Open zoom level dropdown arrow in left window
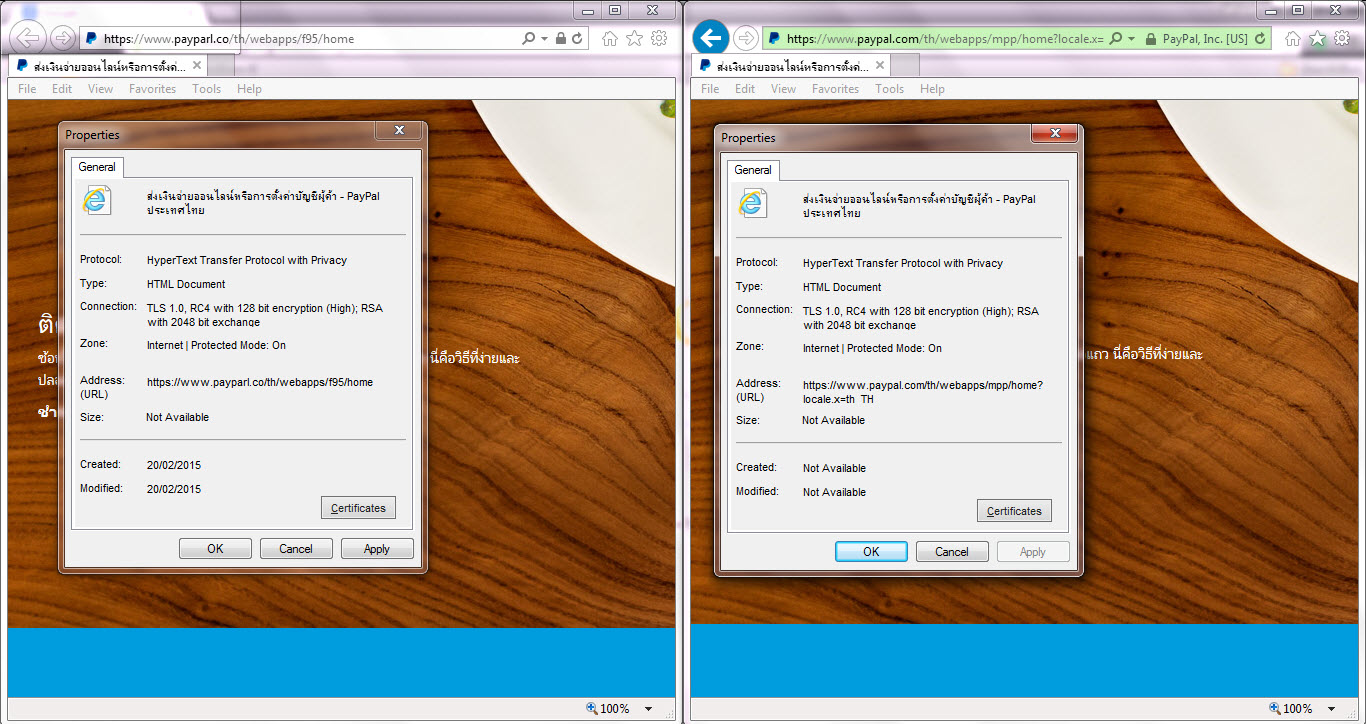Viewport: 1366px width, 724px height. pyautogui.click(x=648, y=709)
